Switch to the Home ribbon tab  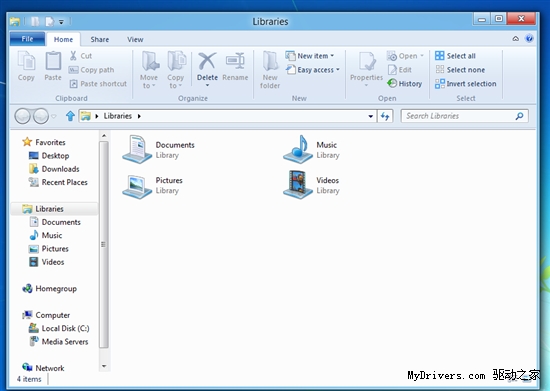[x=63, y=39]
